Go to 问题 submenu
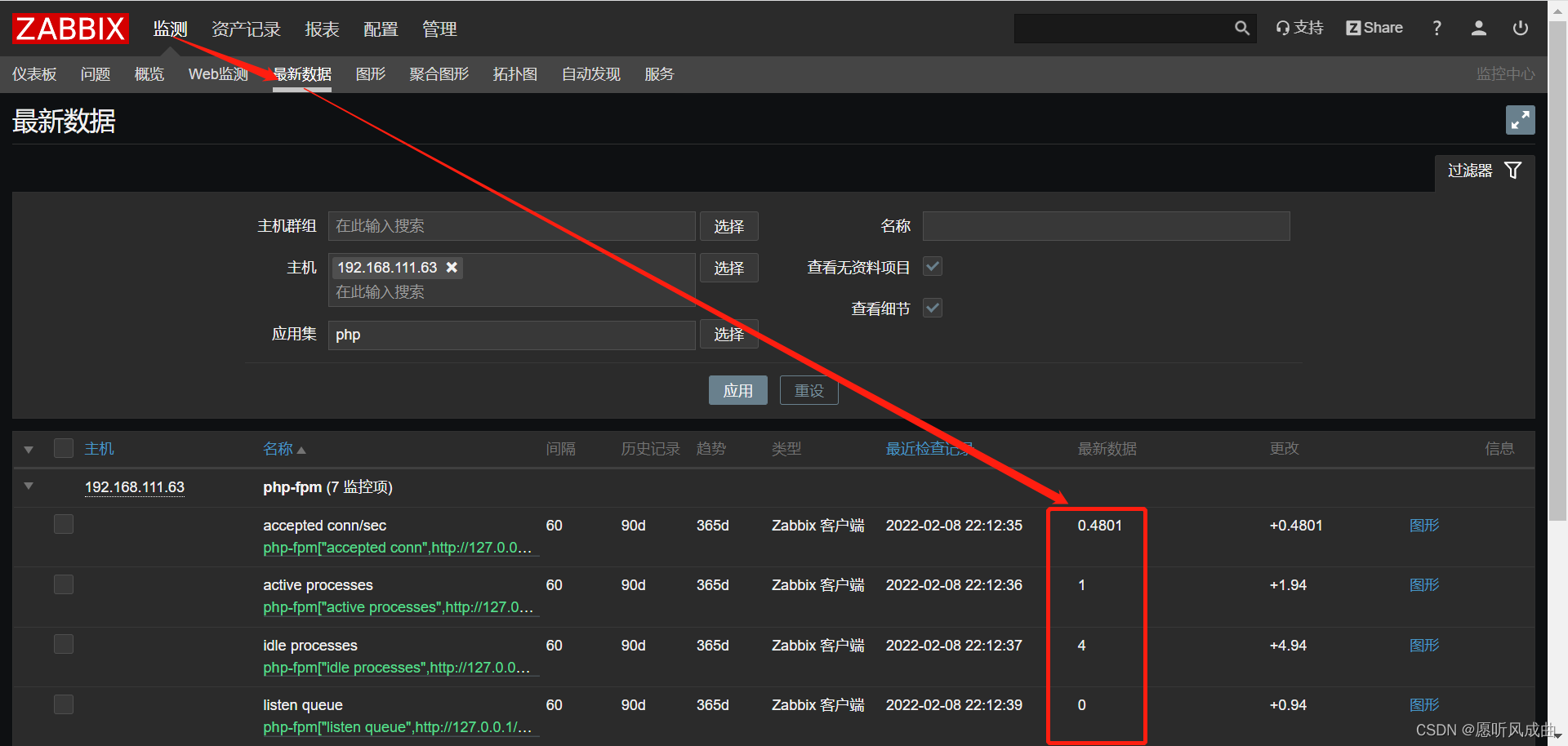 96,74
